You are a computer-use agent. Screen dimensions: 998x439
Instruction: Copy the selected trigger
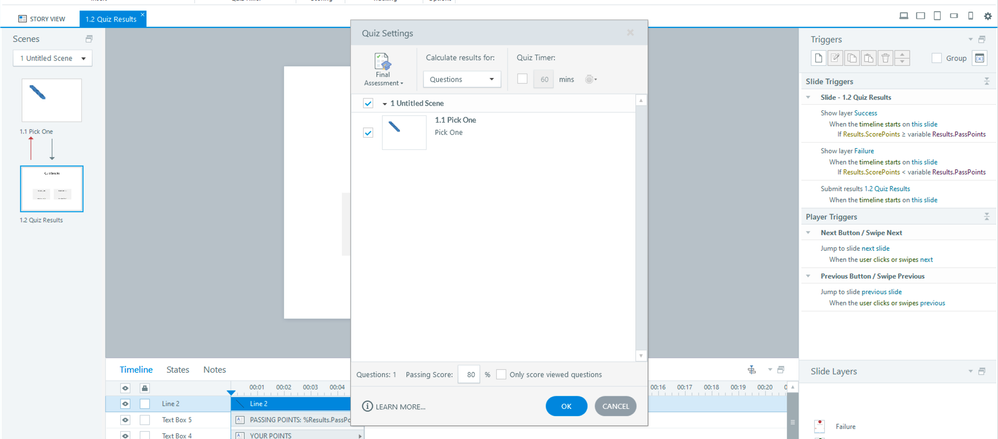point(852,58)
